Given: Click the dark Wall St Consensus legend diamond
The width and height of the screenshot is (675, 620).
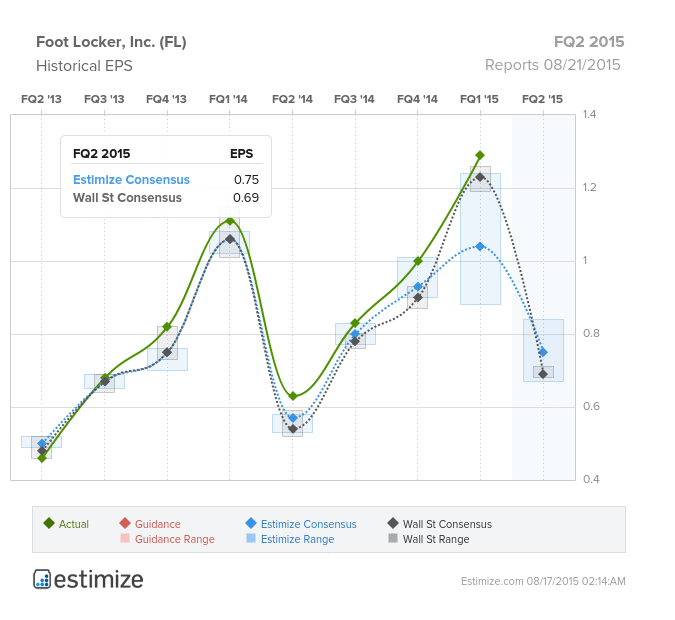Looking at the screenshot, I should [x=393, y=523].
